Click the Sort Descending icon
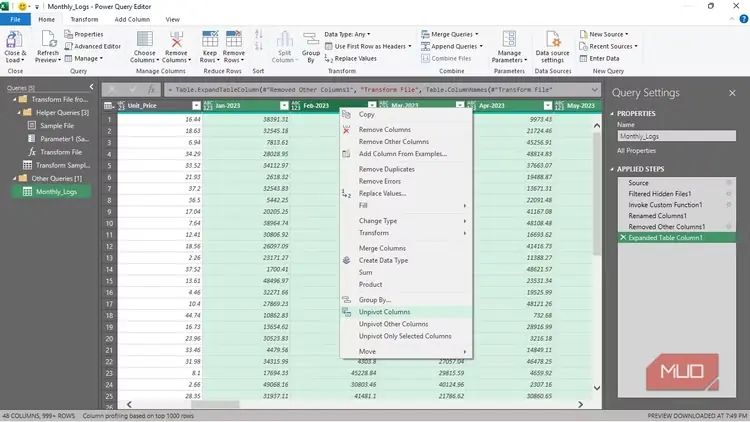This screenshot has height=422, width=750. [x=259, y=46]
